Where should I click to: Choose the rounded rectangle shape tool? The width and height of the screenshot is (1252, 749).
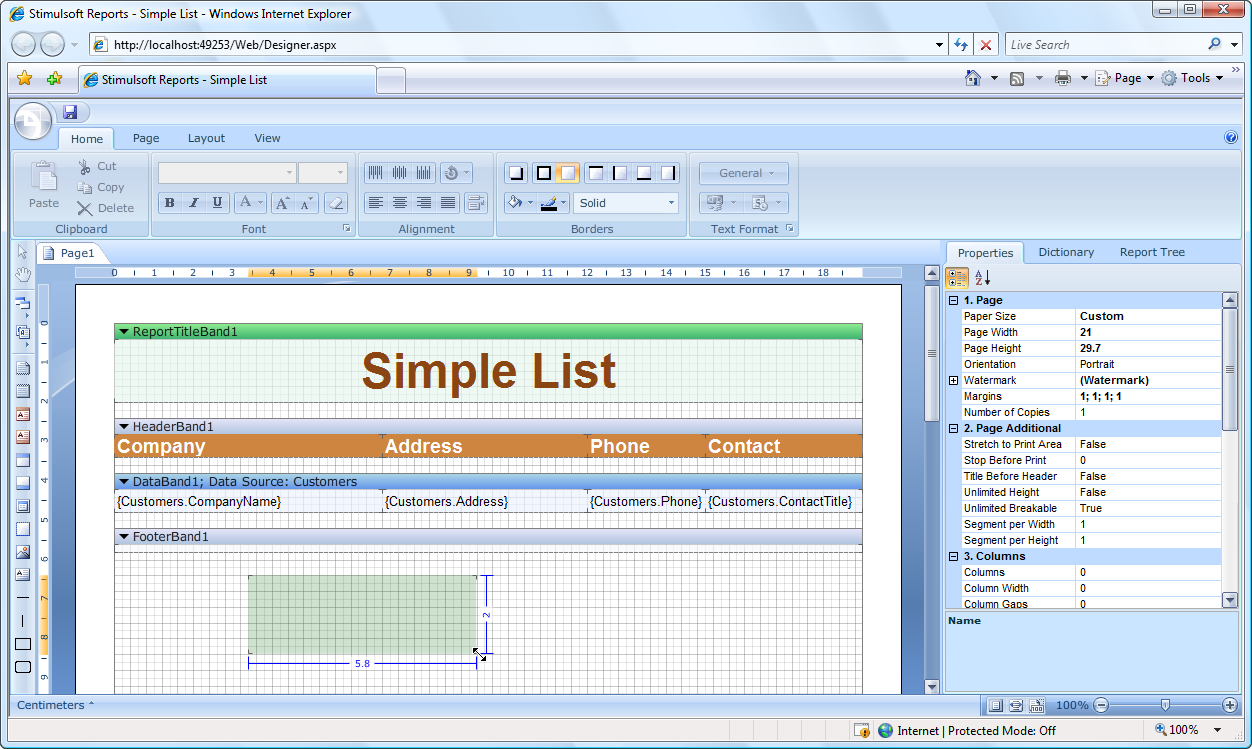click(x=23, y=667)
